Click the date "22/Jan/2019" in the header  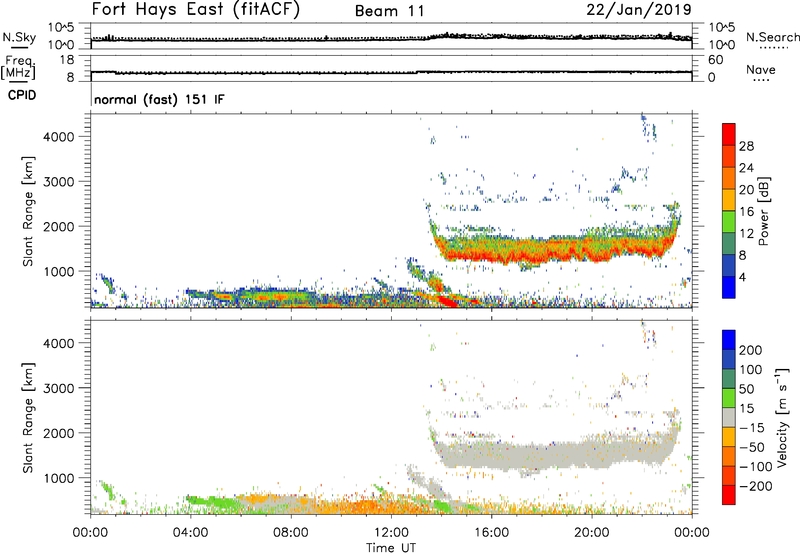point(639,9)
